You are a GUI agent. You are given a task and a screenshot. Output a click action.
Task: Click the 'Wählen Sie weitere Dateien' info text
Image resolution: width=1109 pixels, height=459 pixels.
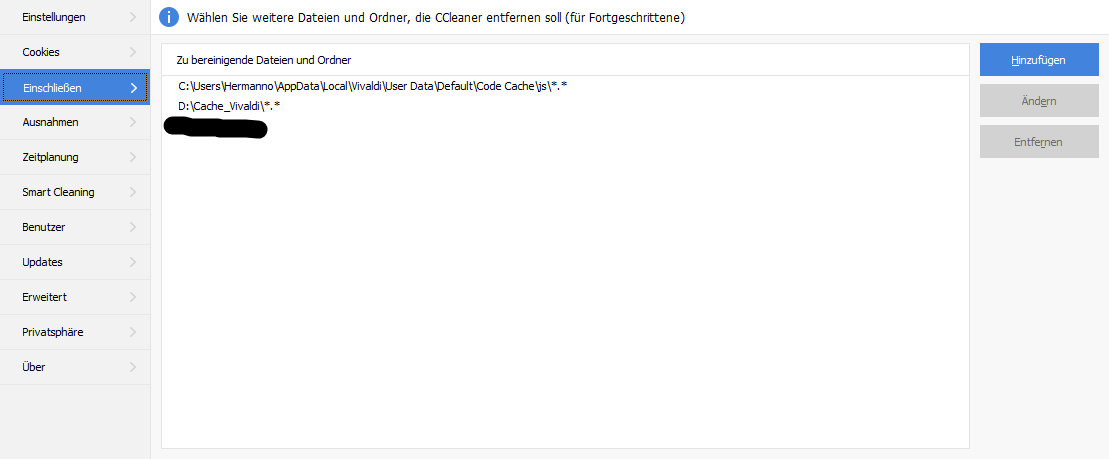point(436,18)
